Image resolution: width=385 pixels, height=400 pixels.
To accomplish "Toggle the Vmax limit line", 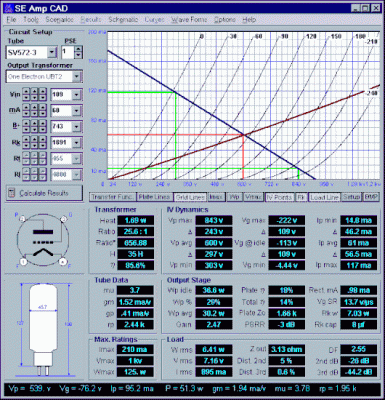I will (253, 197).
